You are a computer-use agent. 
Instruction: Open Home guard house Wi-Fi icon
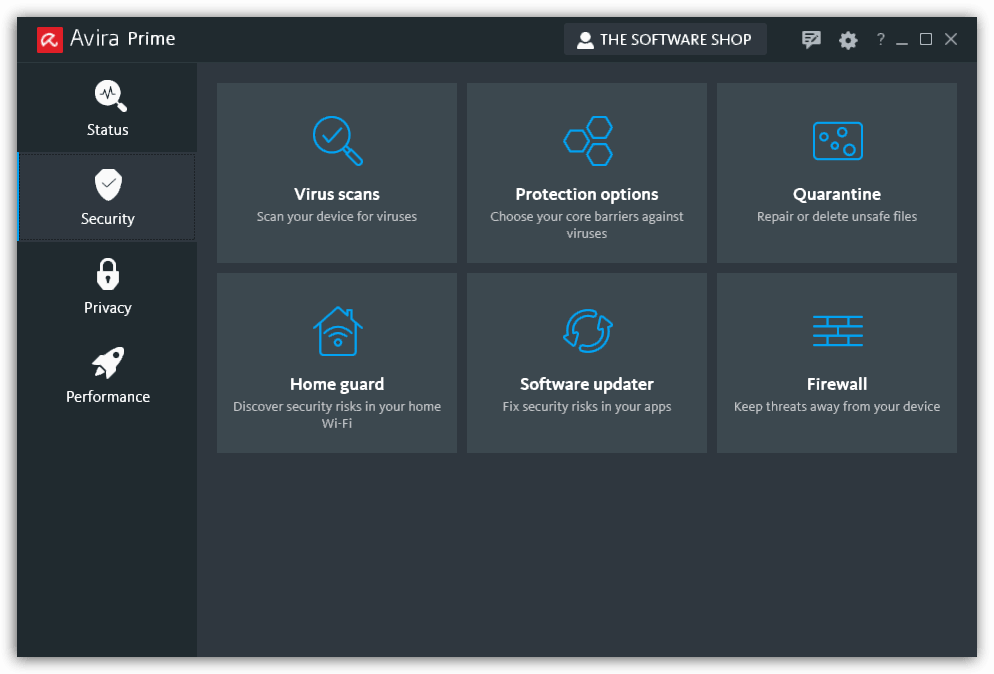(x=337, y=331)
